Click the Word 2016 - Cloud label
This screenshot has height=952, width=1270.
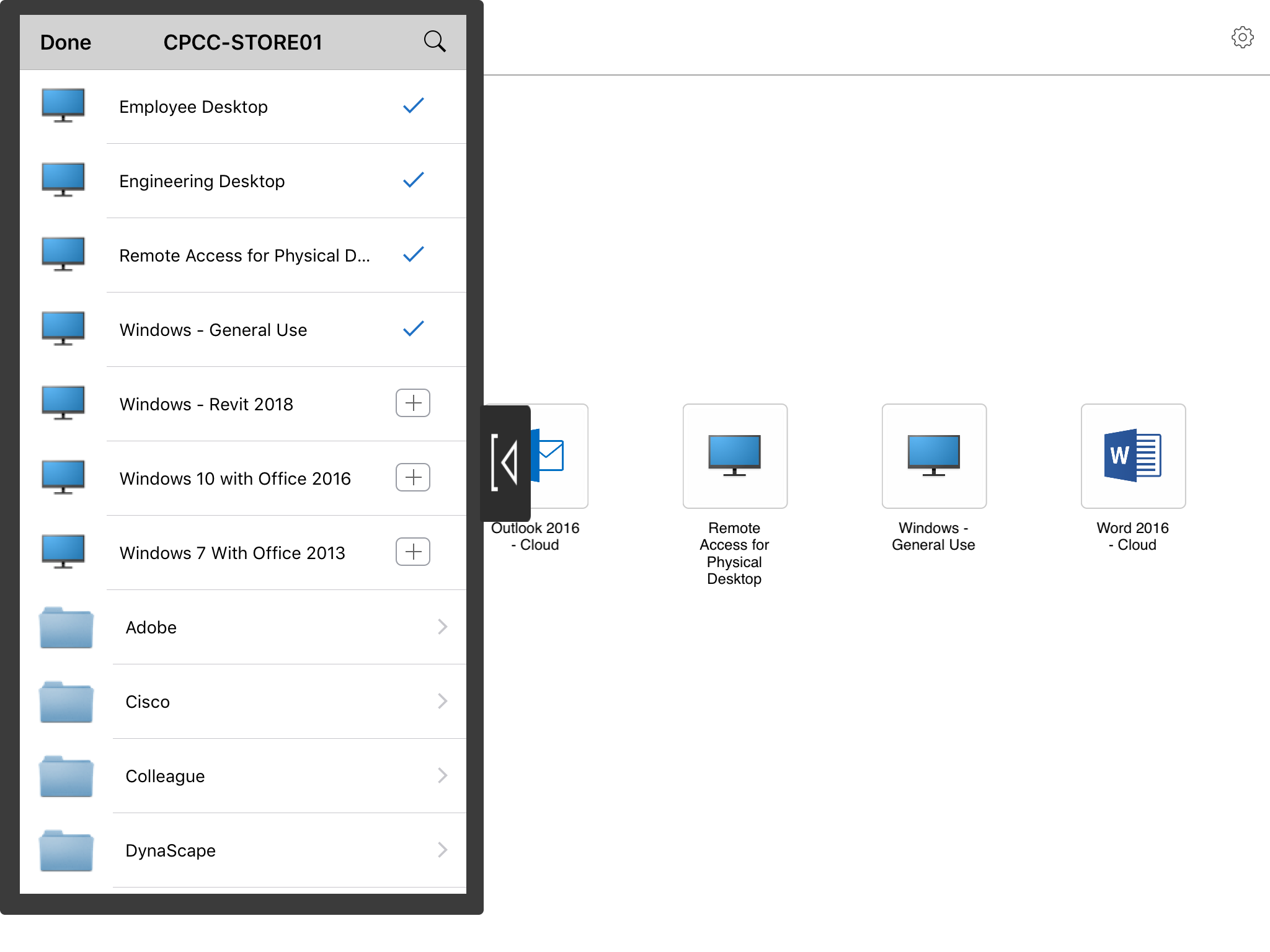point(1133,536)
